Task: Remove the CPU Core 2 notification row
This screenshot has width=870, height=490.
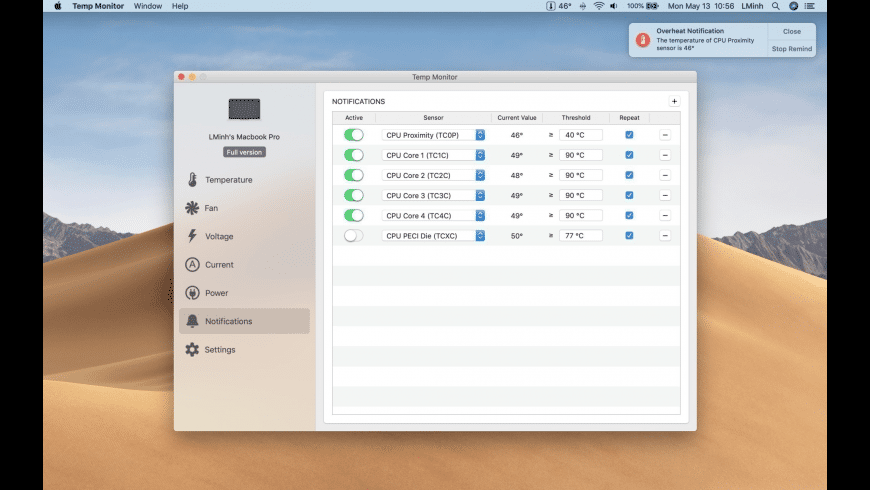Action: point(665,175)
